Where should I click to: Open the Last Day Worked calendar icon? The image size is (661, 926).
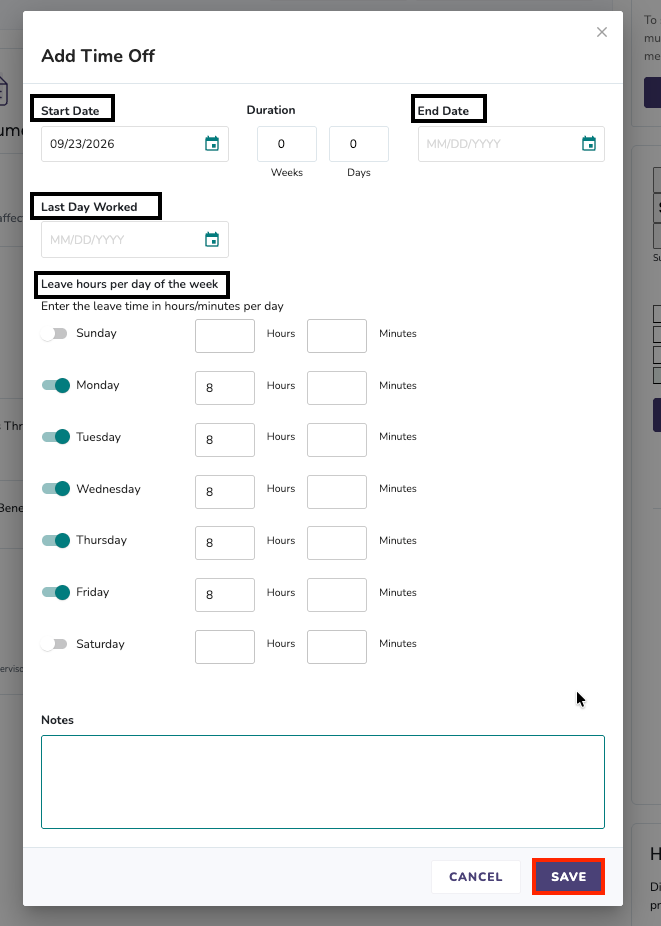click(211, 239)
